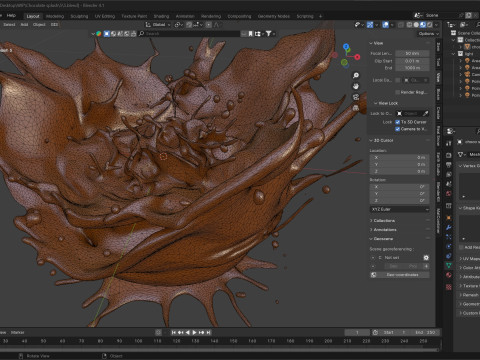This screenshot has width=480, height=360.
Task: Open the XYZ Euler rotation mode dropdown
Action: click(399, 209)
